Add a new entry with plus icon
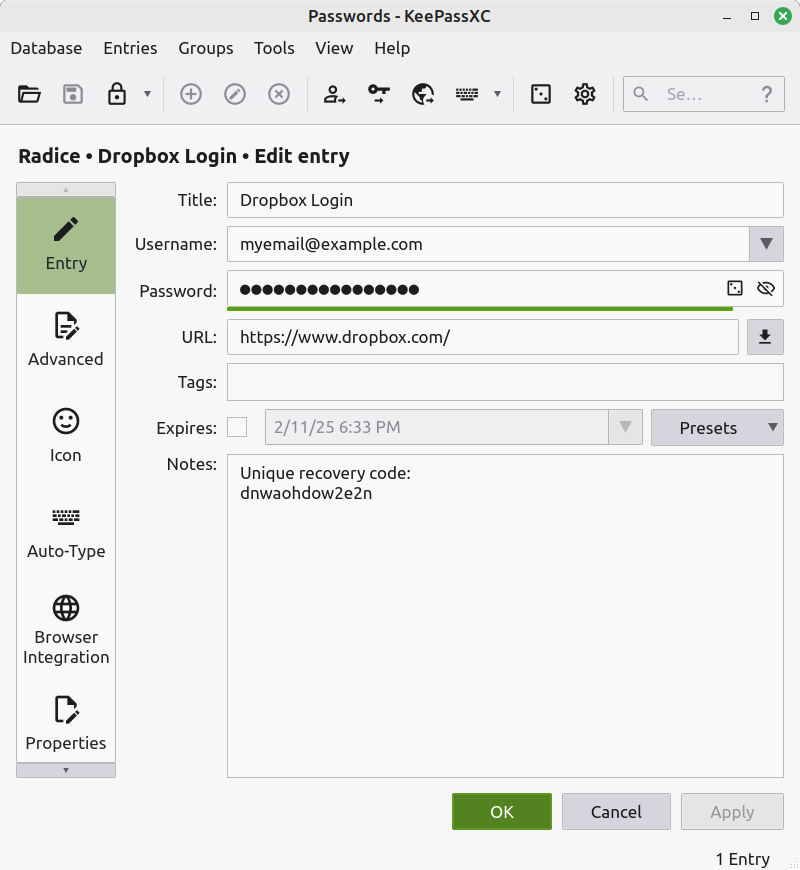This screenshot has width=800, height=870. [190, 94]
